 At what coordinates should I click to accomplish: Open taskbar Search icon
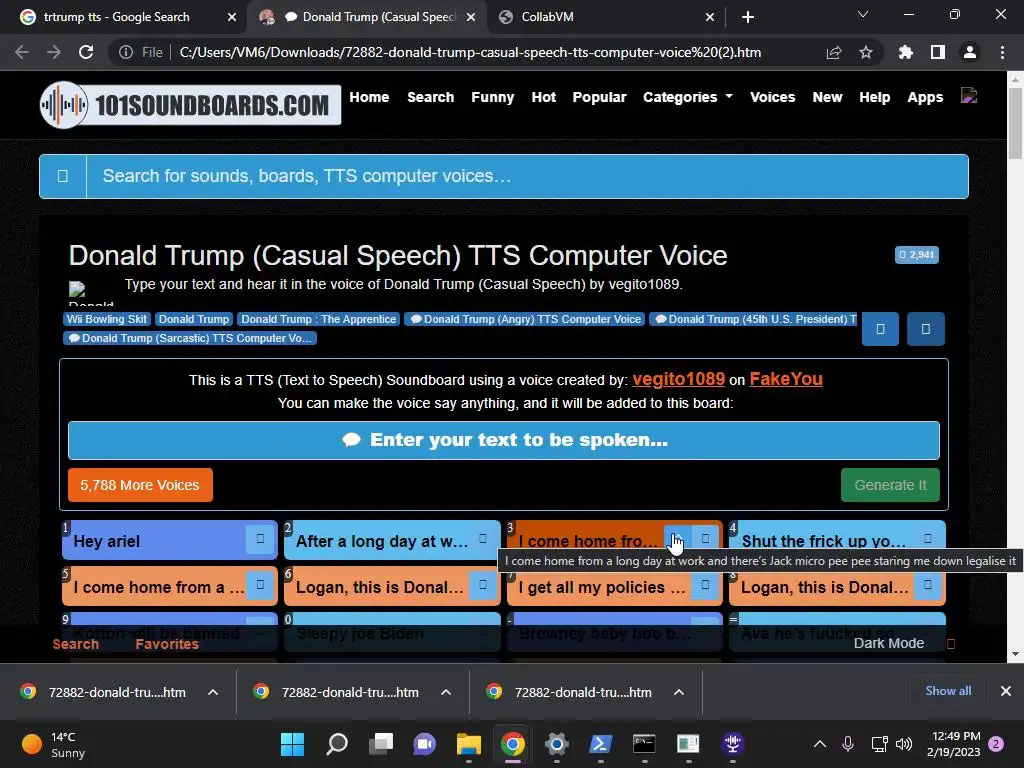[x=337, y=744]
